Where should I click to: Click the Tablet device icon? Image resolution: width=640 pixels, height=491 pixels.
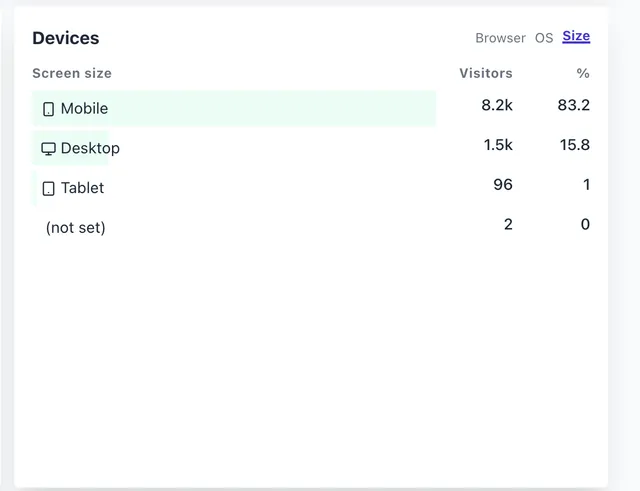pyautogui.click(x=48, y=188)
